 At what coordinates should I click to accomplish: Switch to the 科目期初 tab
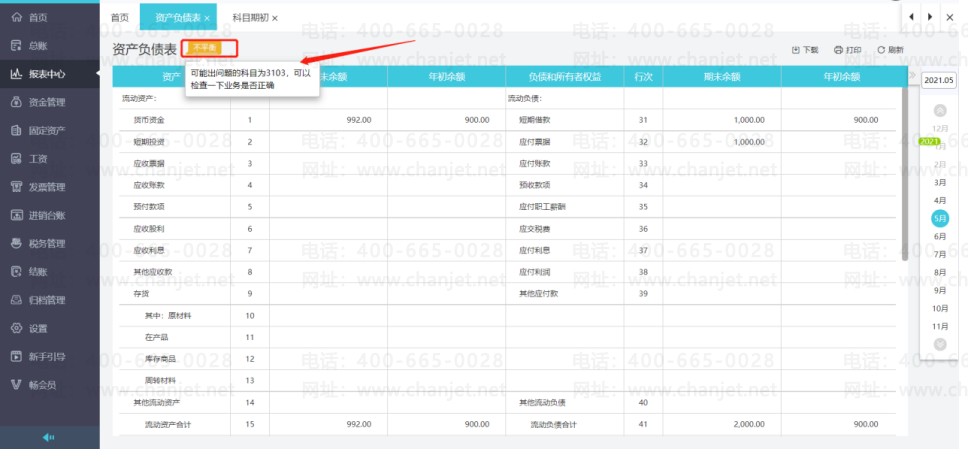pyautogui.click(x=251, y=18)
